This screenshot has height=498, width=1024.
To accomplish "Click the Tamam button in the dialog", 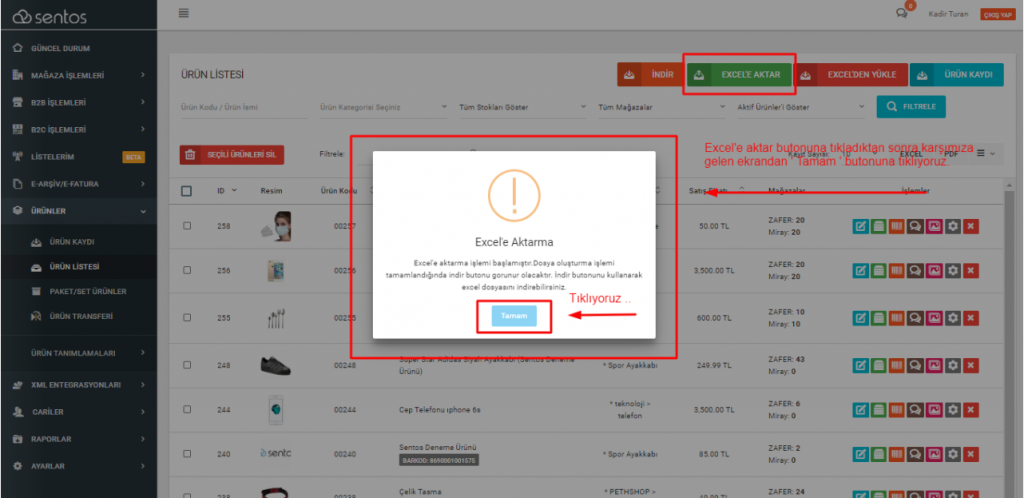I will point(513,316).
